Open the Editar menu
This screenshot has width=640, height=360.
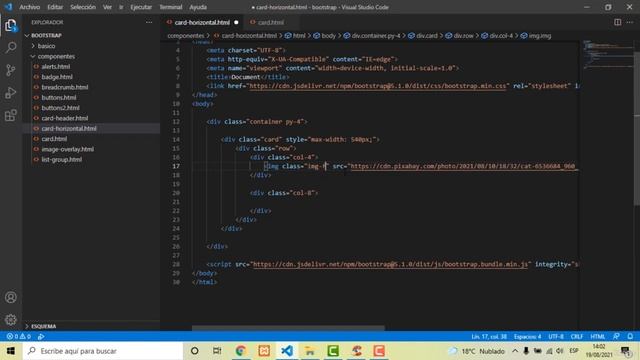pos(55,7)
